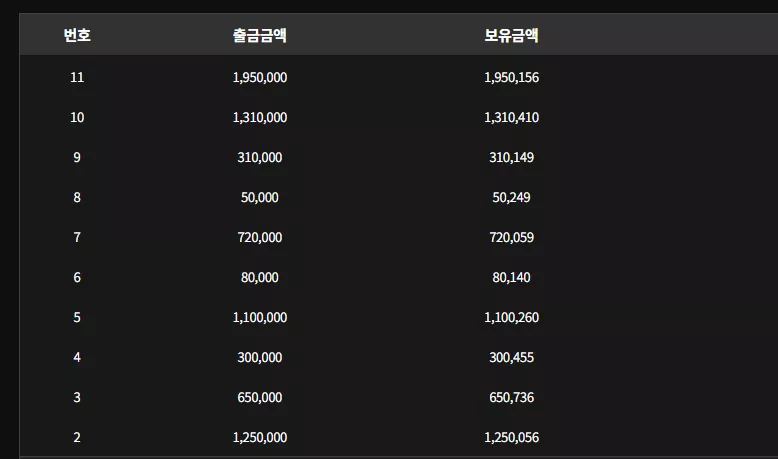Select row number 8
778x459 pixels.
[x=77, y=197]
